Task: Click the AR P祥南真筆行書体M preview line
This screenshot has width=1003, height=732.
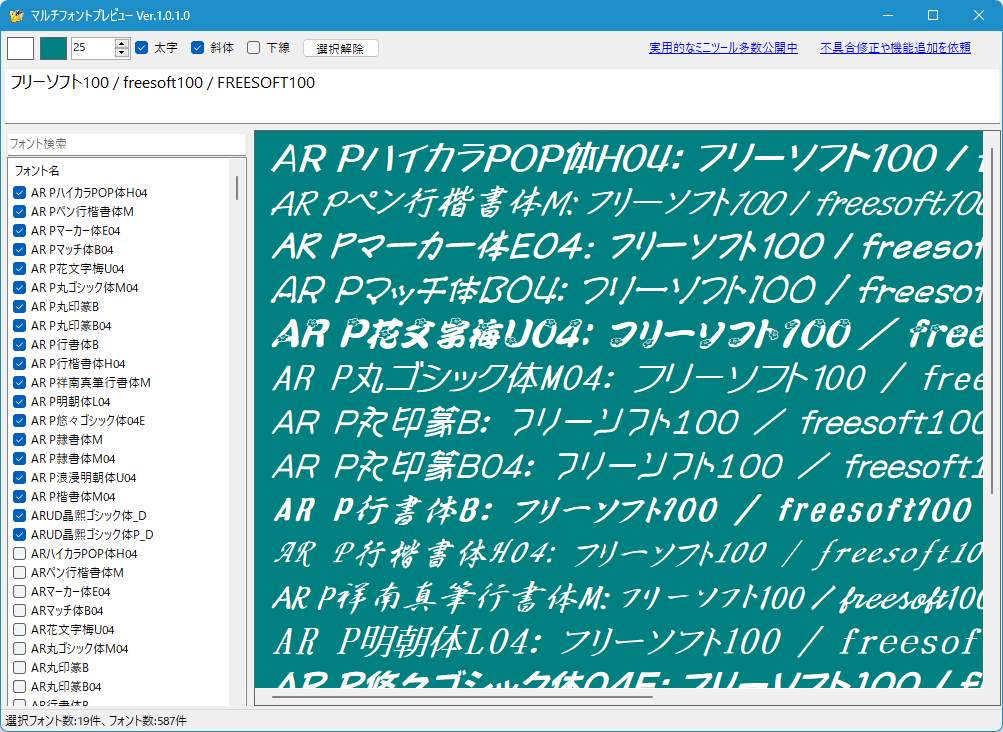Action: coord(628,598)
